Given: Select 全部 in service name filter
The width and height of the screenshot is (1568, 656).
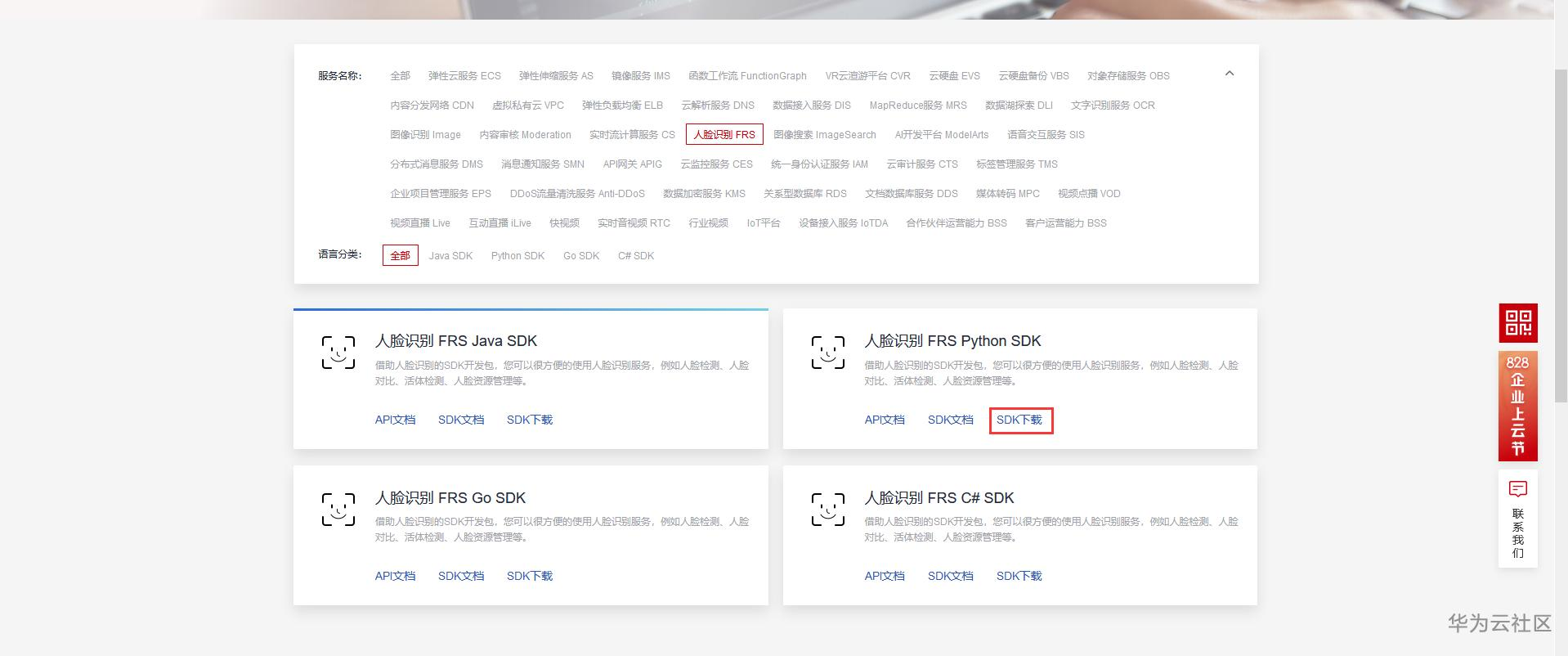Looking at the screenshot, I should [400, 76].
